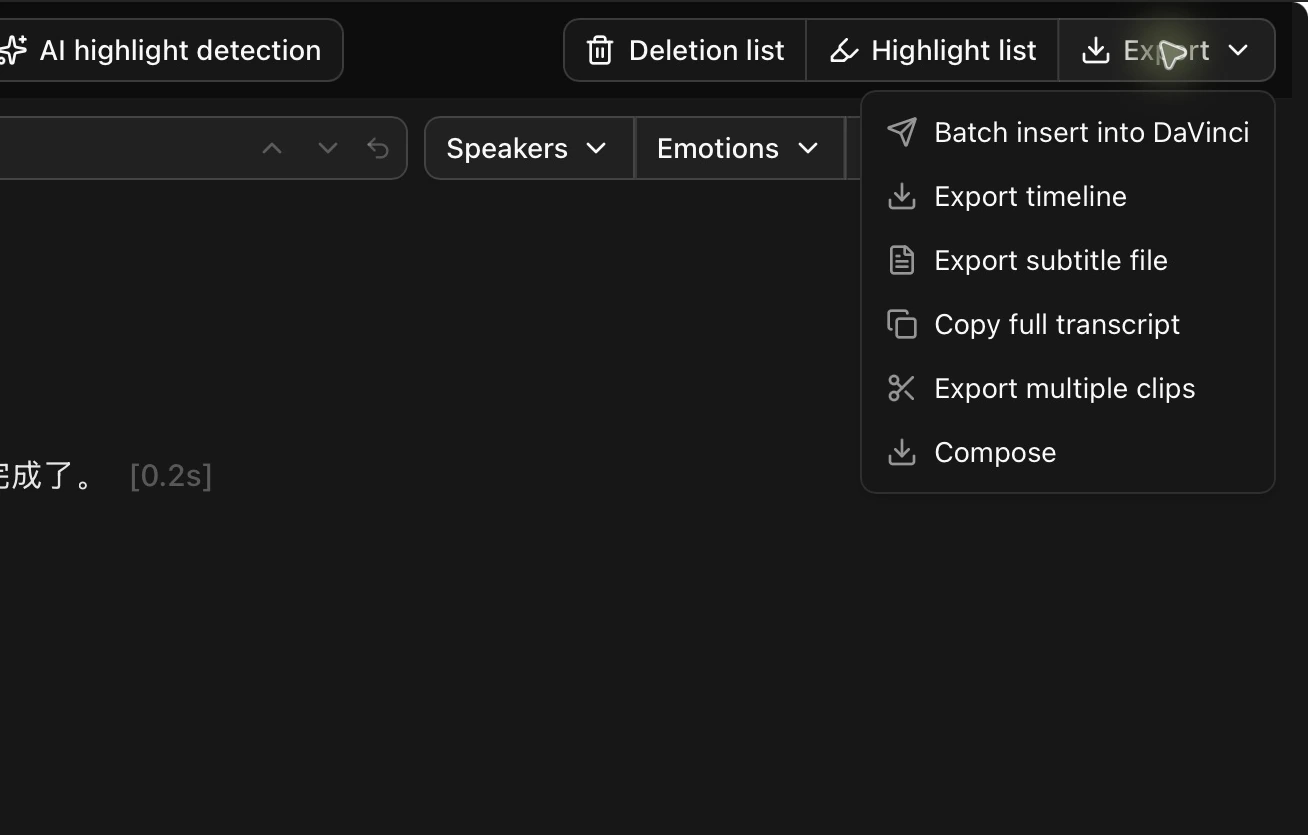Collapse the Export dropdown chevron
The height and width of the screenshot is (835, 1308).
point(1238,50)
